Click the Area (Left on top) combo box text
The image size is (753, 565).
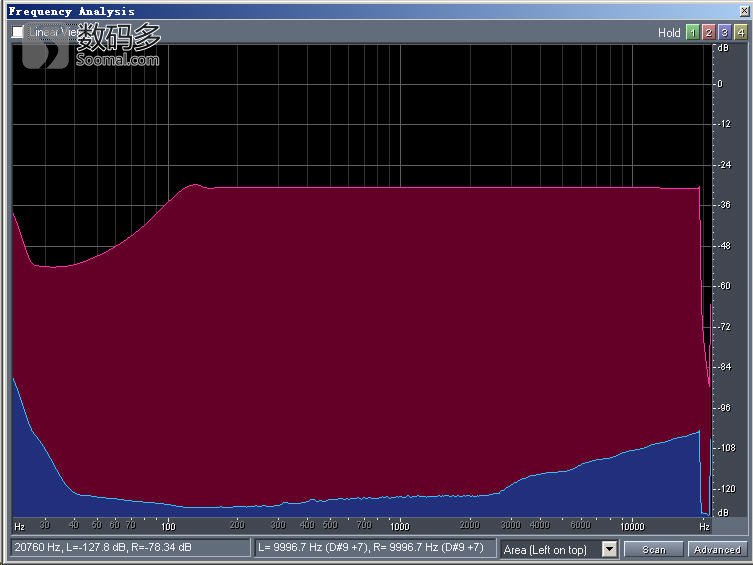[550, 549]
